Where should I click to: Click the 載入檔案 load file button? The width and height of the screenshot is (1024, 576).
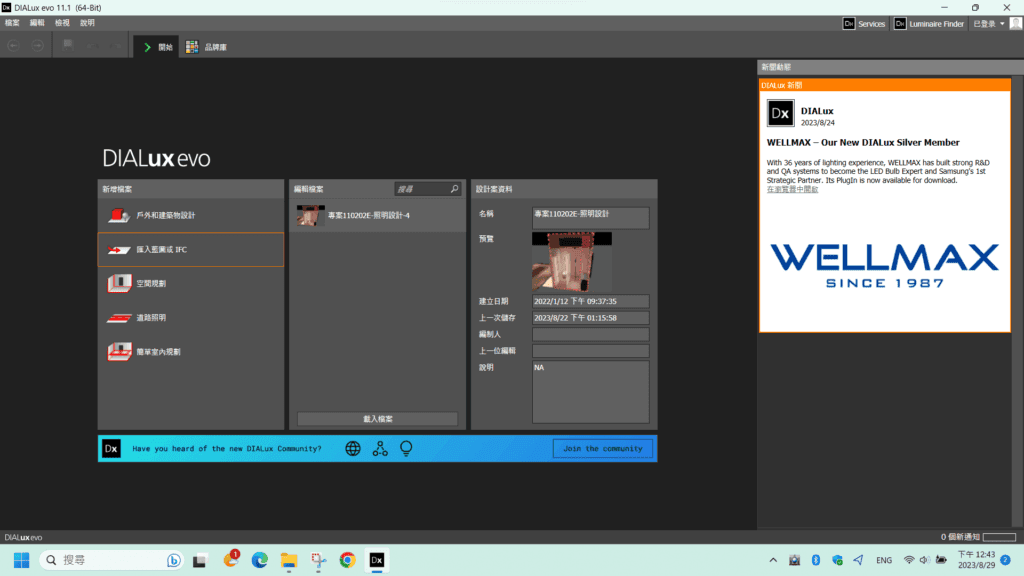tap(377, 419)
